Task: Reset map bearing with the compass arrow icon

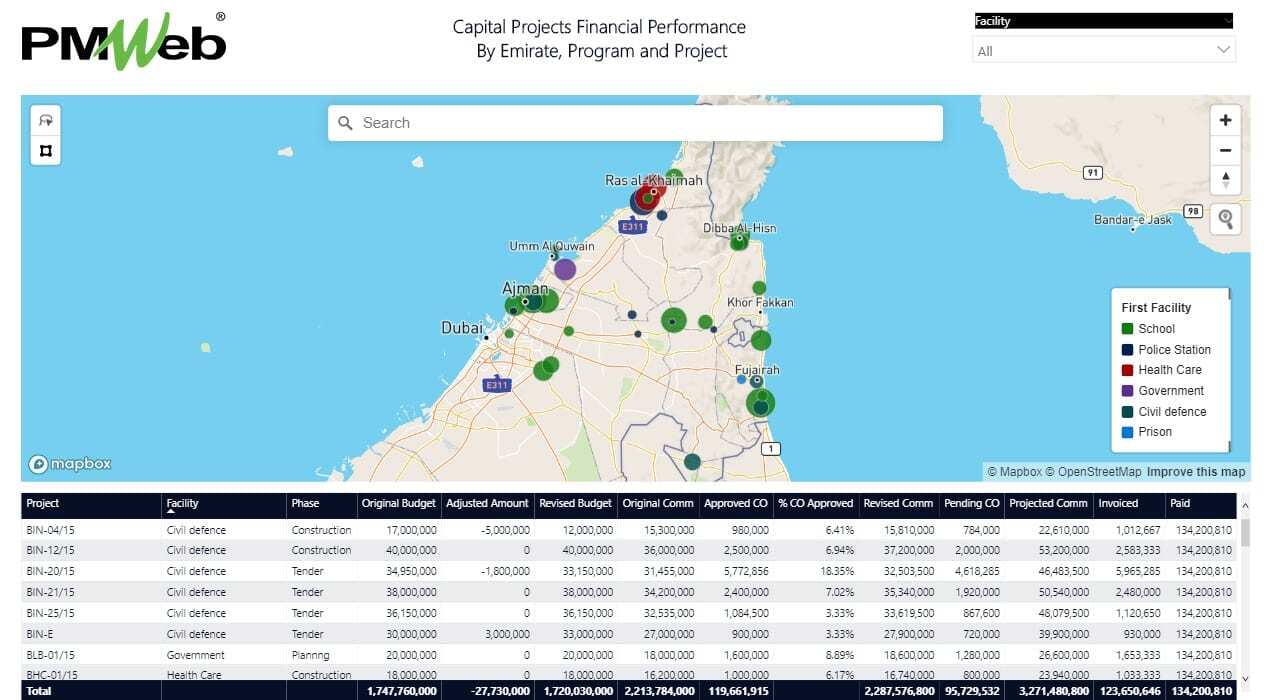Action: point(1225,181)
